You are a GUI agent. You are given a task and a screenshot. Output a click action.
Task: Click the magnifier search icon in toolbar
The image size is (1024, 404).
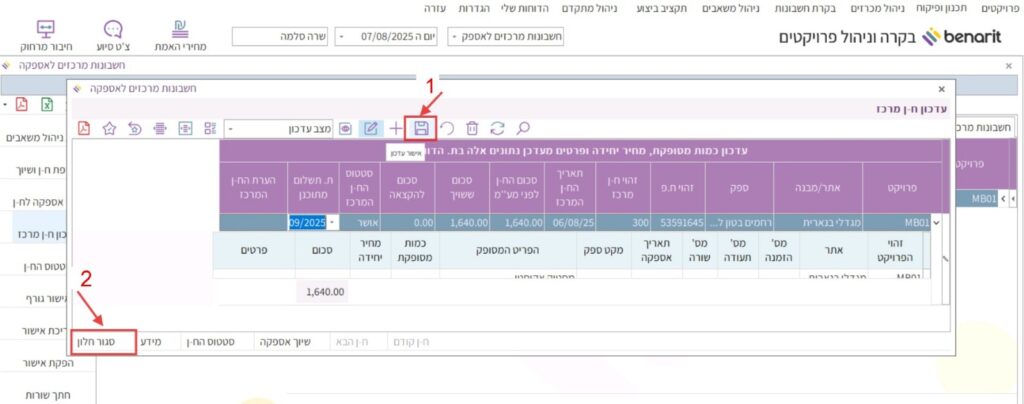pos(522,128)
